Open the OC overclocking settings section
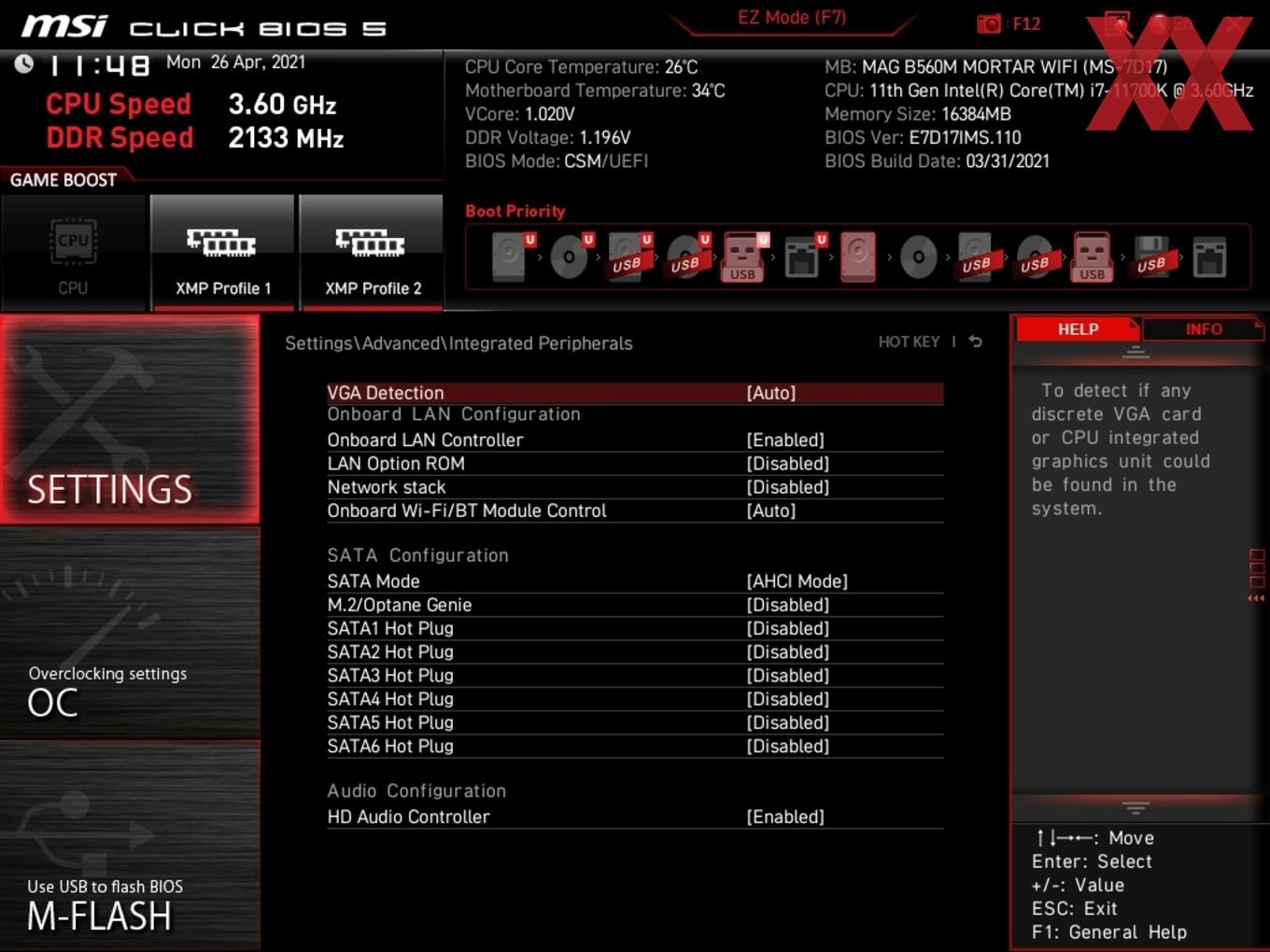 click(130, 633)
